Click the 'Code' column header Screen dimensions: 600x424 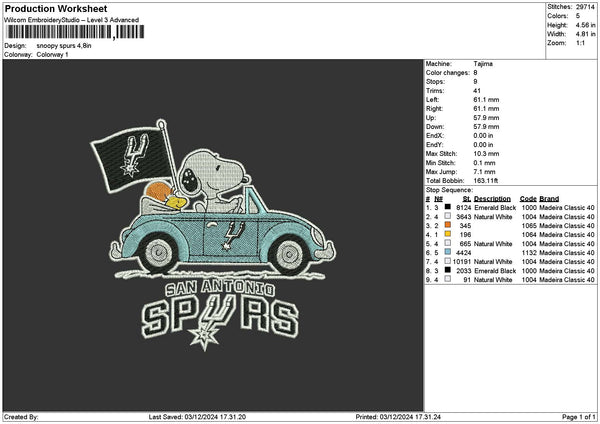click(528, 199)
